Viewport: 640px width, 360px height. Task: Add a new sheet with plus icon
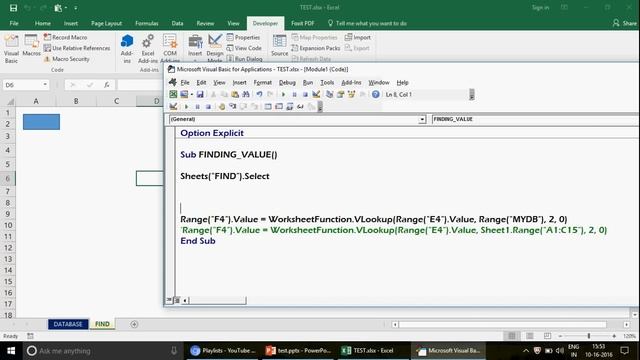[x=134, y=324]
